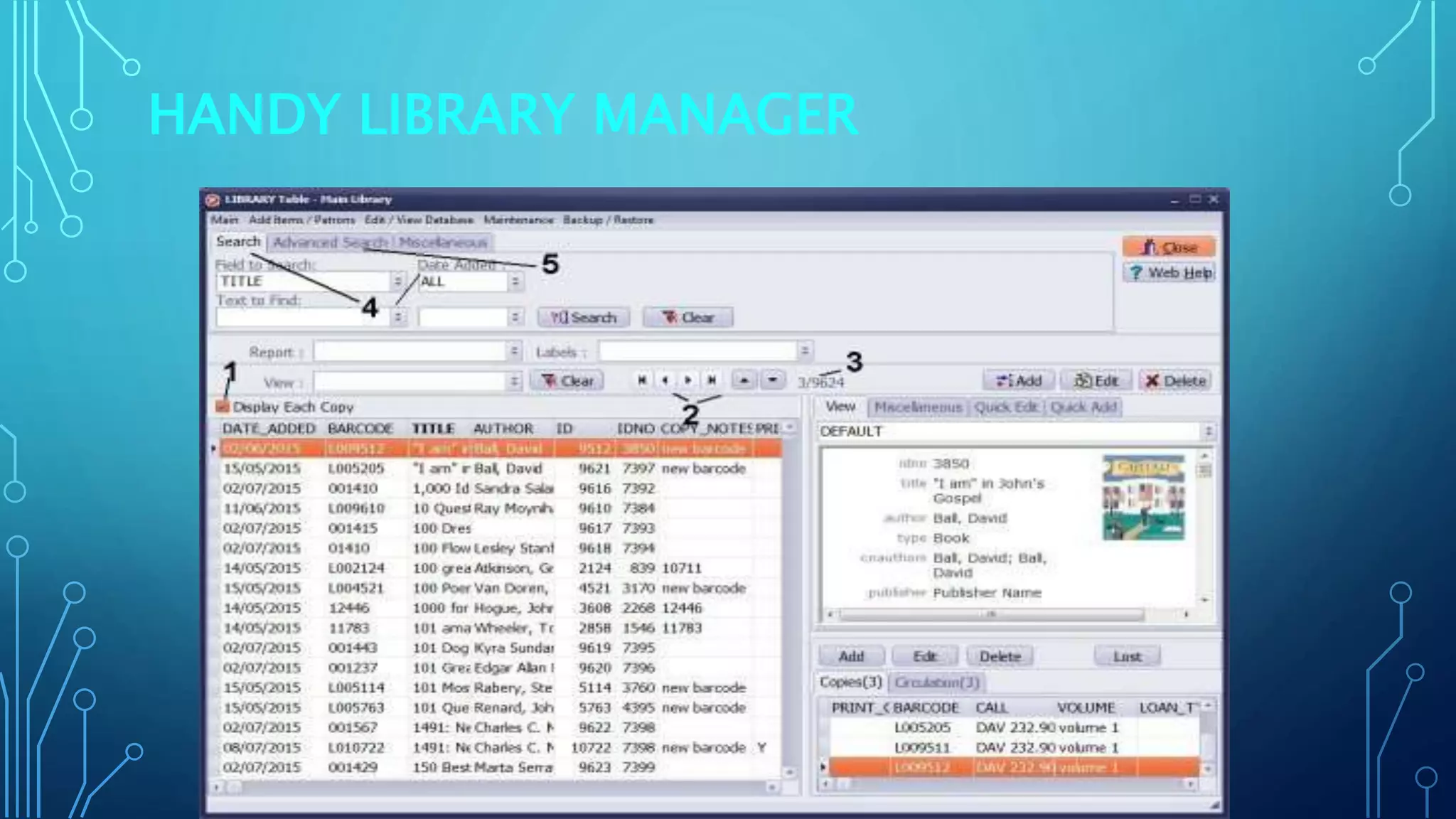Viewport: 1456px width, 819px height.
Task: Expand the DEFAULT view template dropdown
Action: coord(1208,432)
